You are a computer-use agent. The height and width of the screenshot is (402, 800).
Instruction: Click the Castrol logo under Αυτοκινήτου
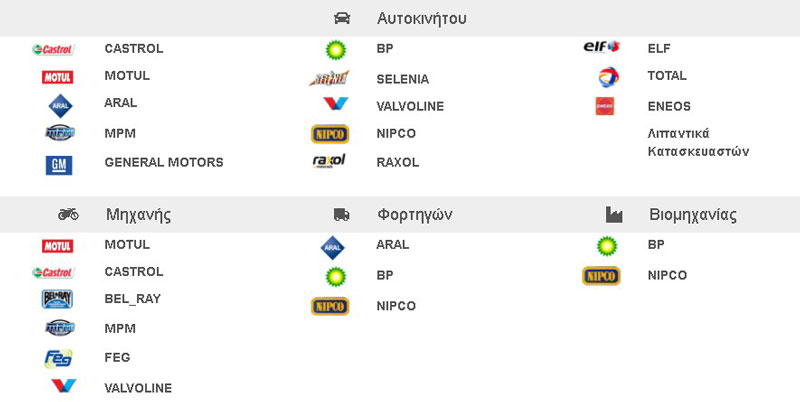coord(53,49)
